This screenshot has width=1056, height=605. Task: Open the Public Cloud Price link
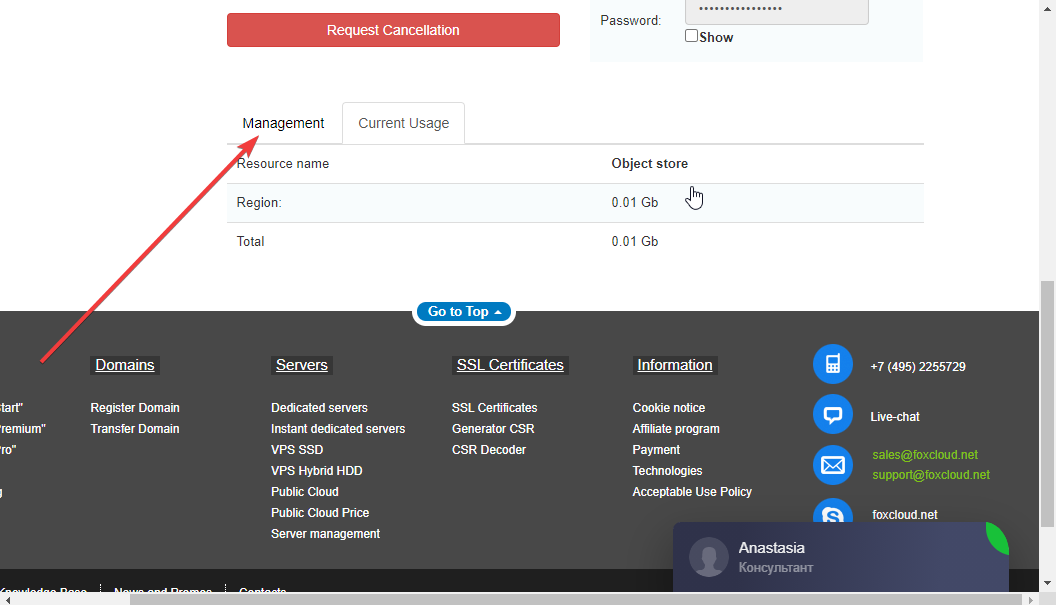(x=320, y=513)
